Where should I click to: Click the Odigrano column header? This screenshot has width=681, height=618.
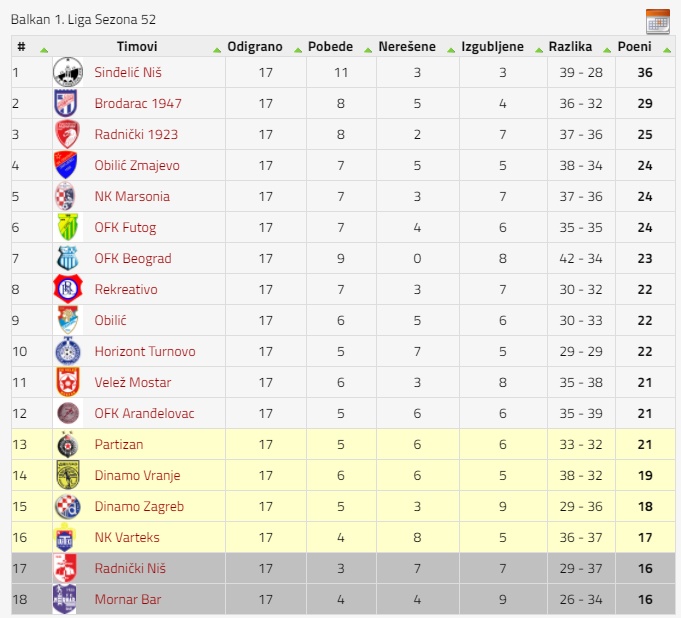(255, 46)
